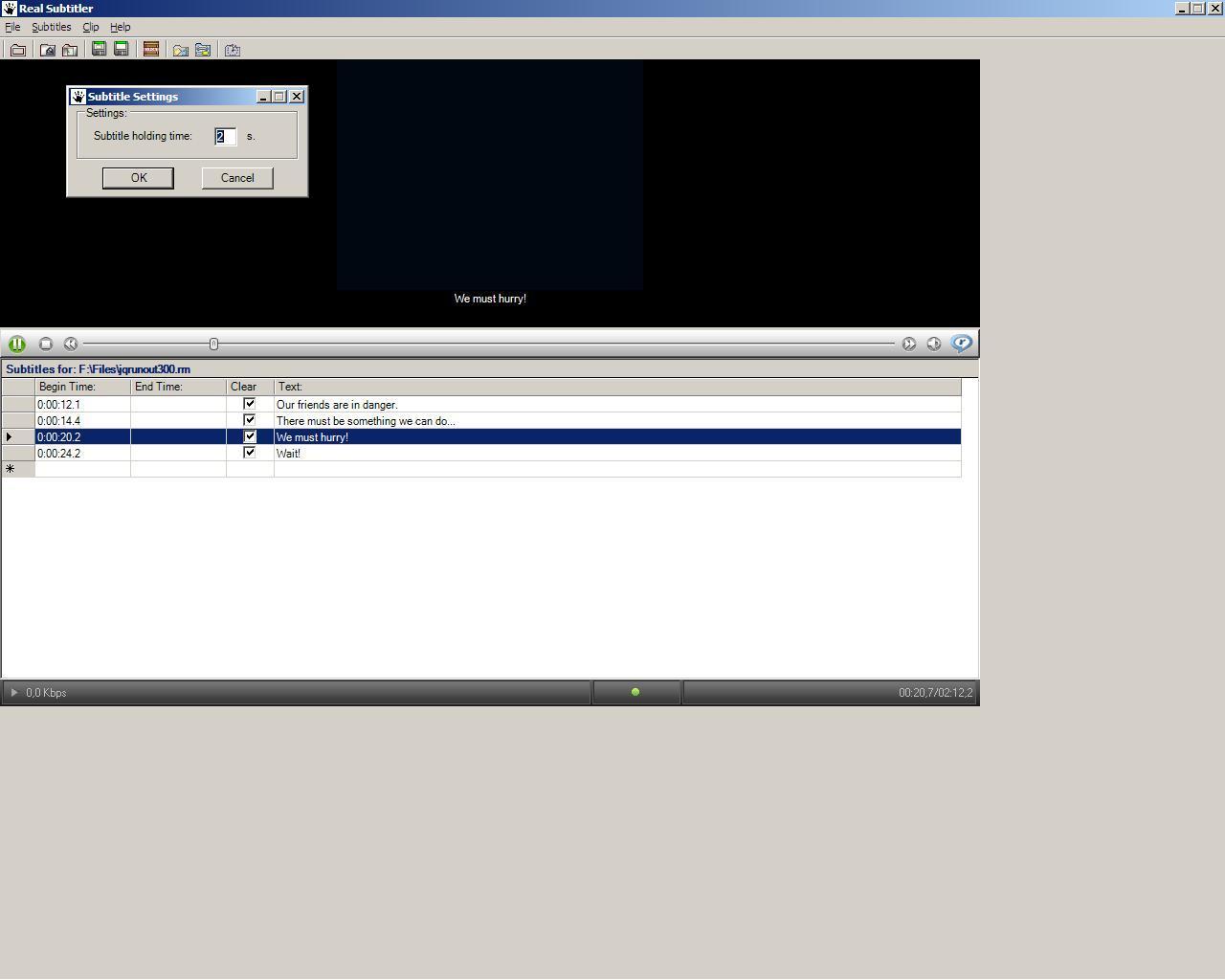Select begin time cell 0:00:14.4
The height and width of the screenshot is (980, 1225).
tap(83, 421)
